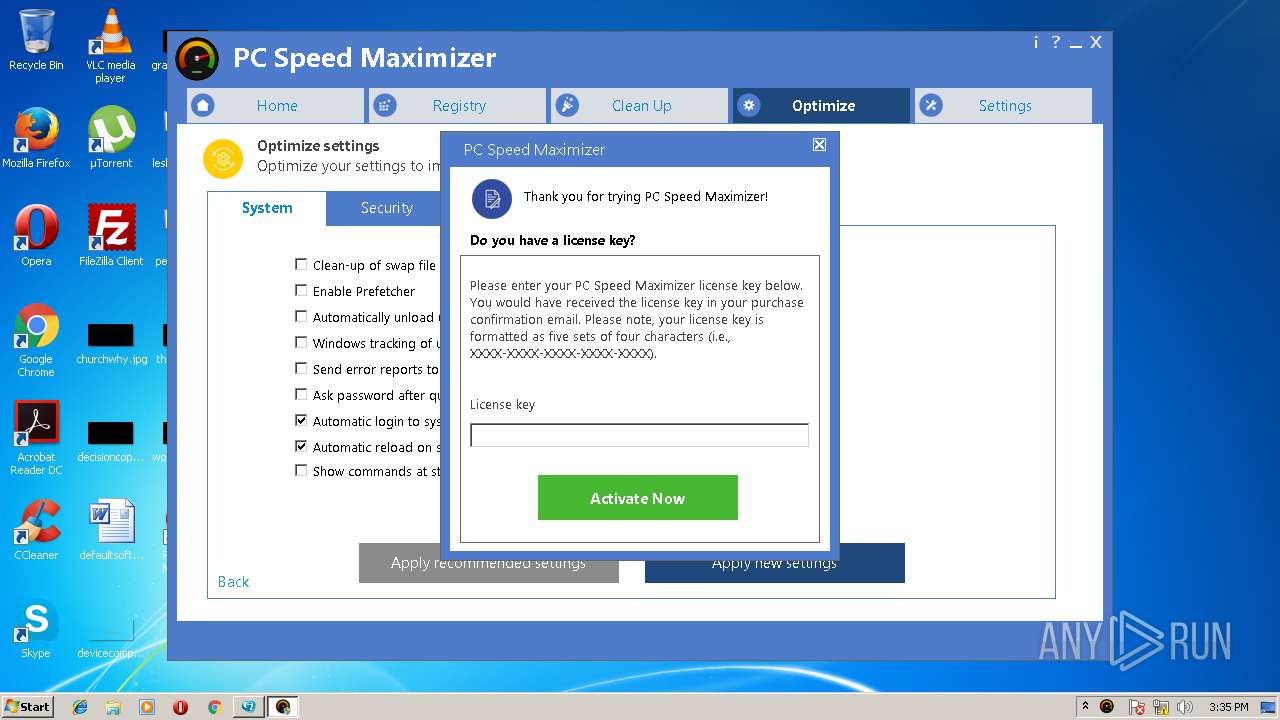Screen dimensions: 1280x720
Task: Click the Chrome icon on taskbar
Action: (x=214, y=707)
